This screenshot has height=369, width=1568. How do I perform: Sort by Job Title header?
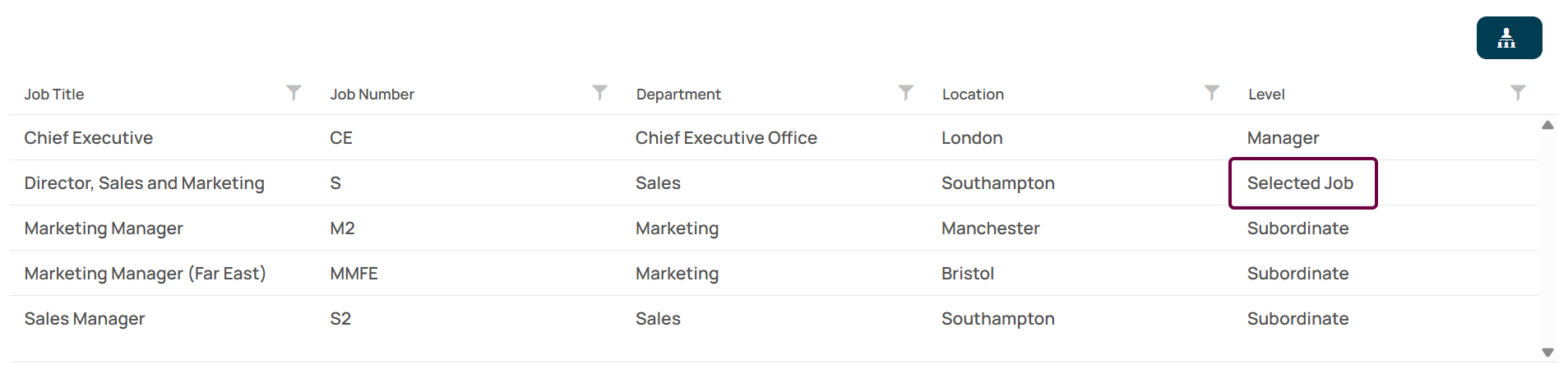54,95
